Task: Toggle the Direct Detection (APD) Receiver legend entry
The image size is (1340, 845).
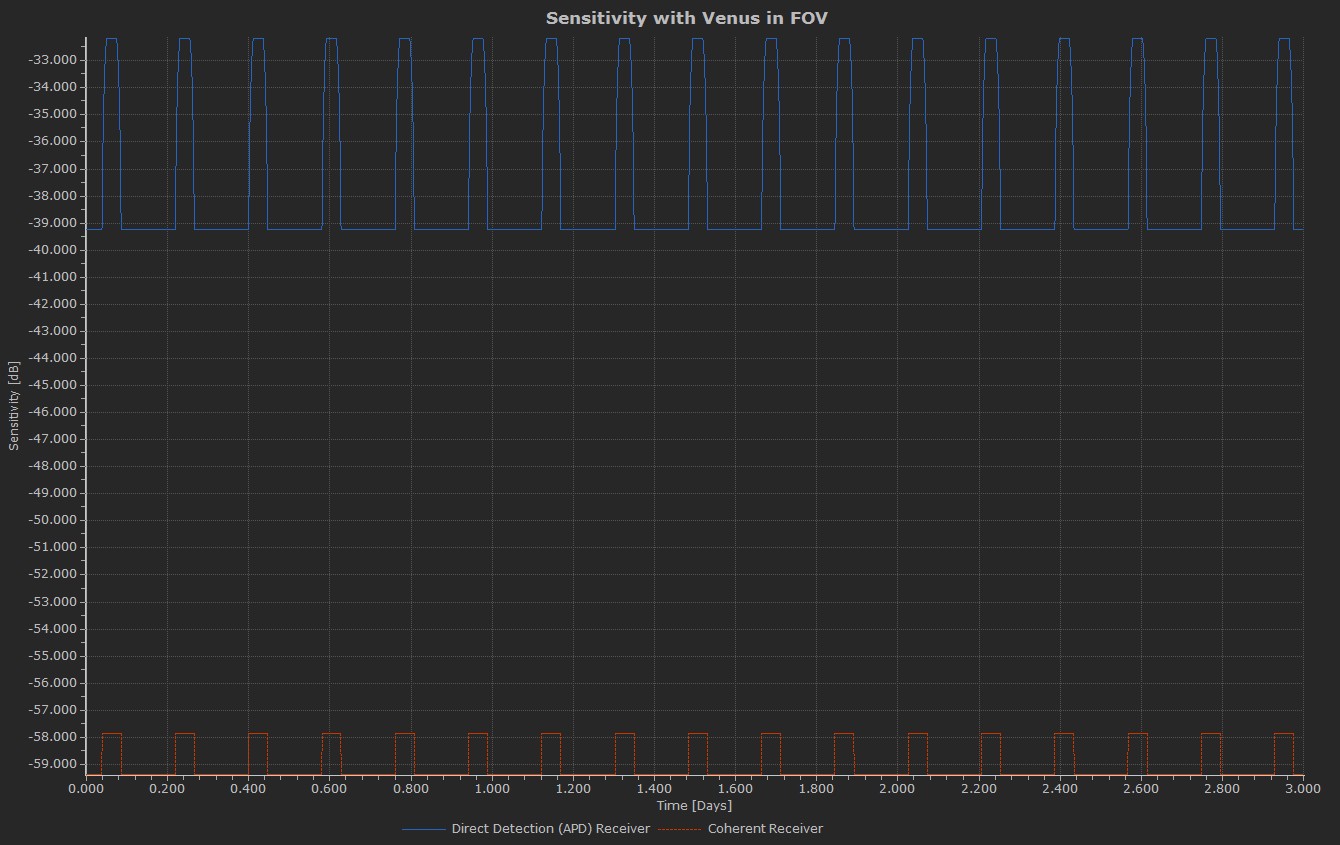Action: click(x=550, y=828)
